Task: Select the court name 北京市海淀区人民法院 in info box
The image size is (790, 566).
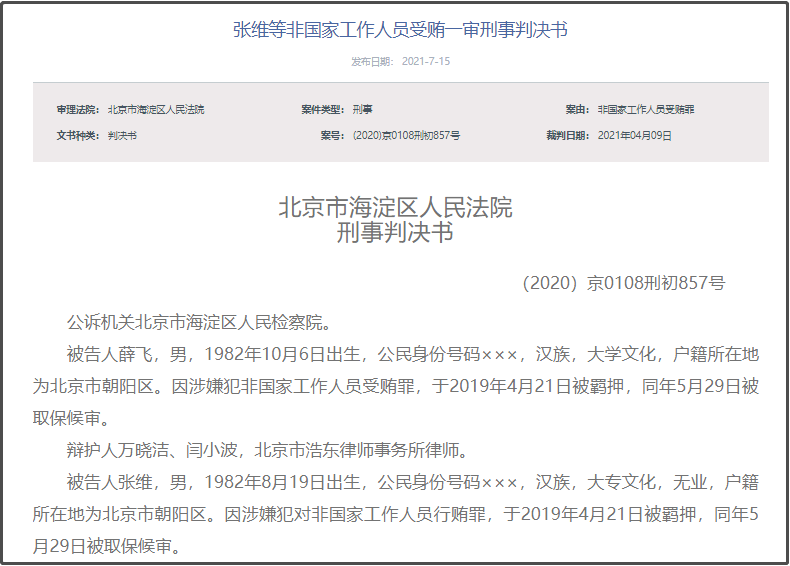Action: [156, 109]
